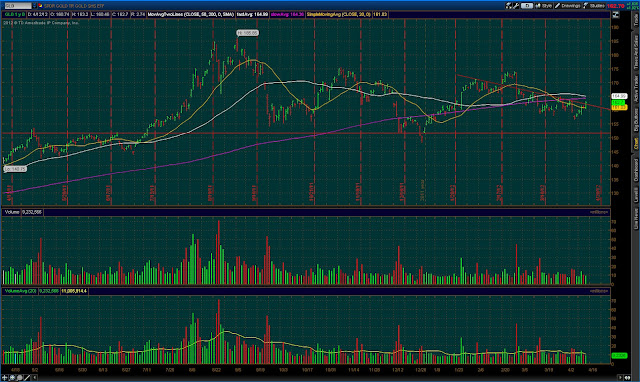Select the trendline drawing tool icon

pyautogui.click(x=27, y=378)
